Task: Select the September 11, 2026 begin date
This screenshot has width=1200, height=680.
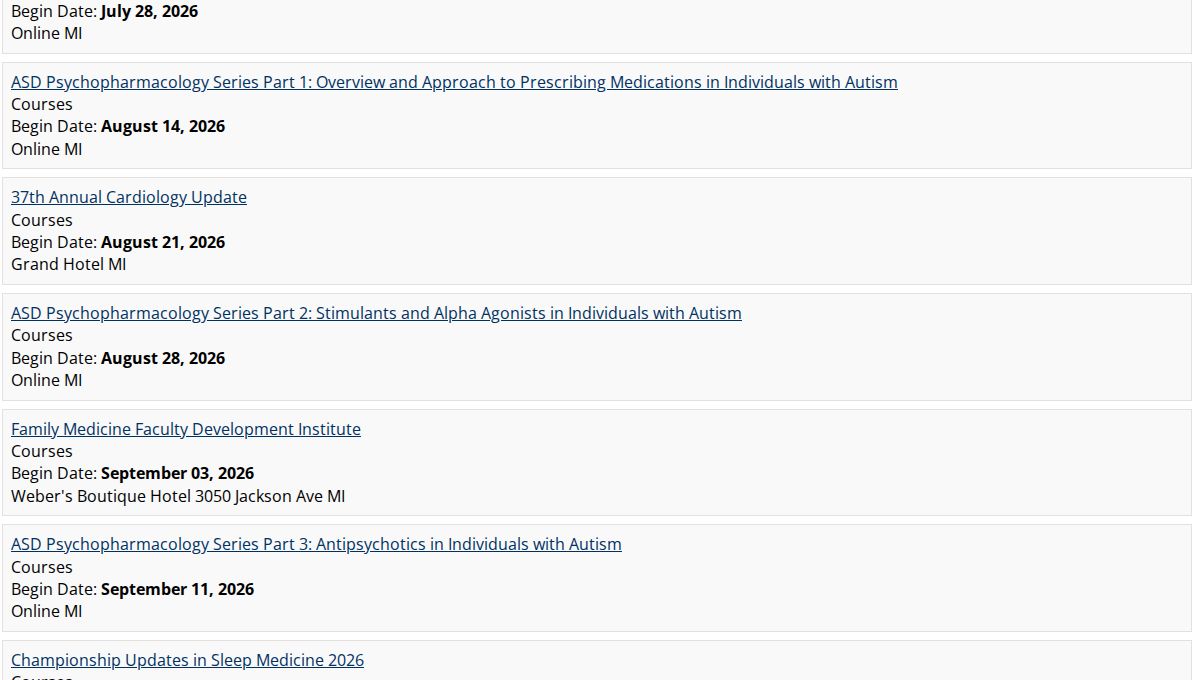Action: pos(178,589)
